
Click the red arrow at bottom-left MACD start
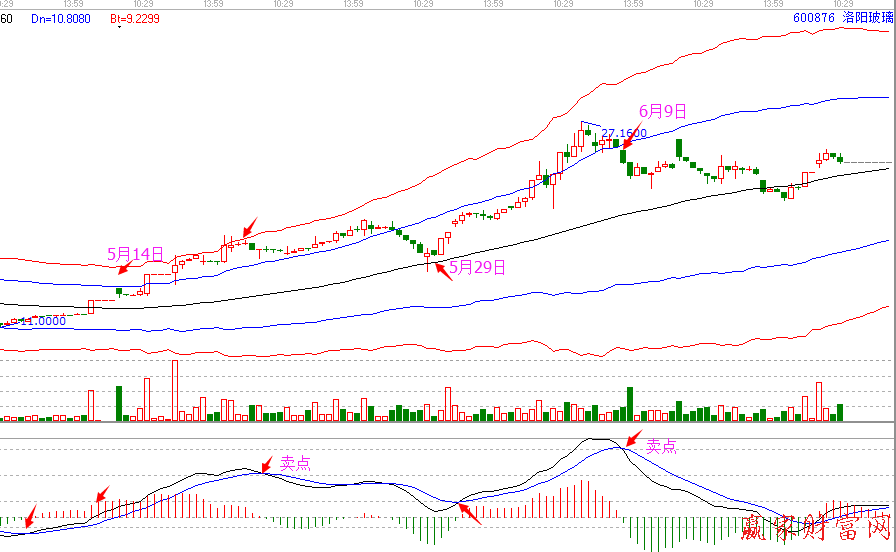click(x=29, y=517)
